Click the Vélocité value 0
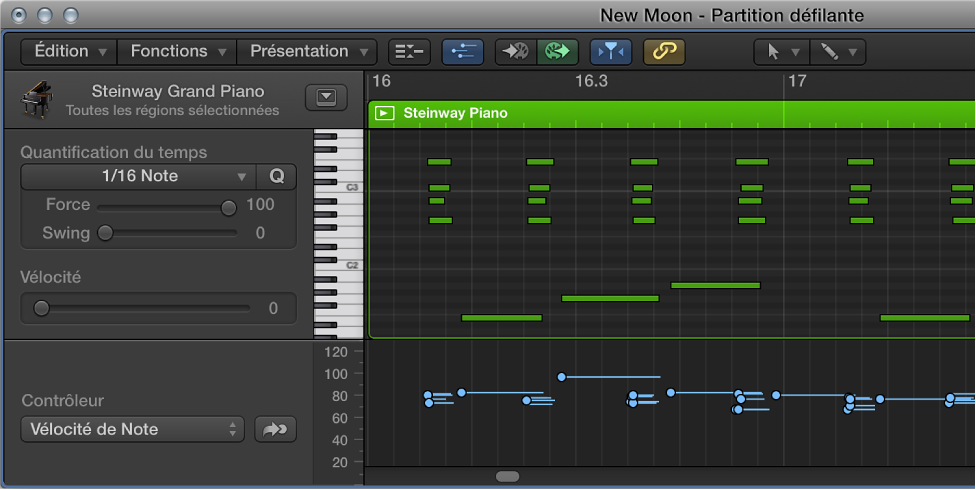This screenshot has height=490, width=976. (273, 309)
